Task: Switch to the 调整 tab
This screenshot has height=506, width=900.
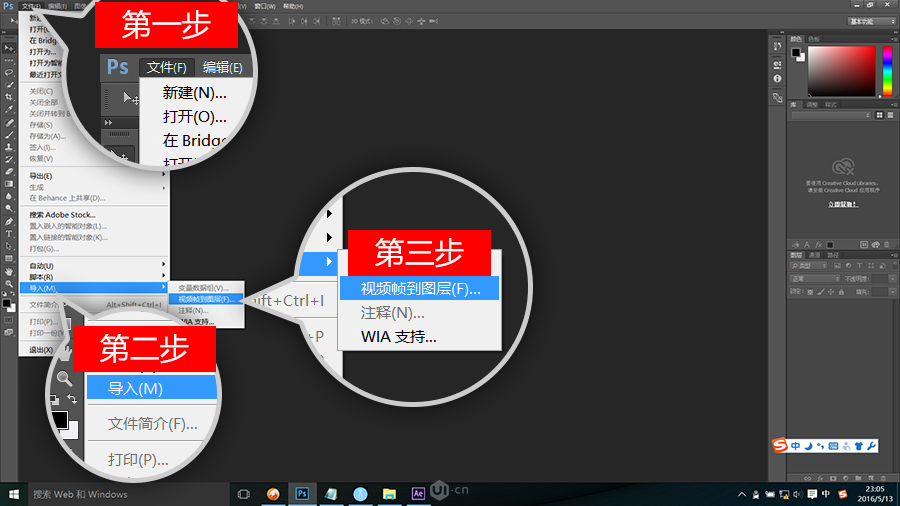Action: tap(812, 105)
